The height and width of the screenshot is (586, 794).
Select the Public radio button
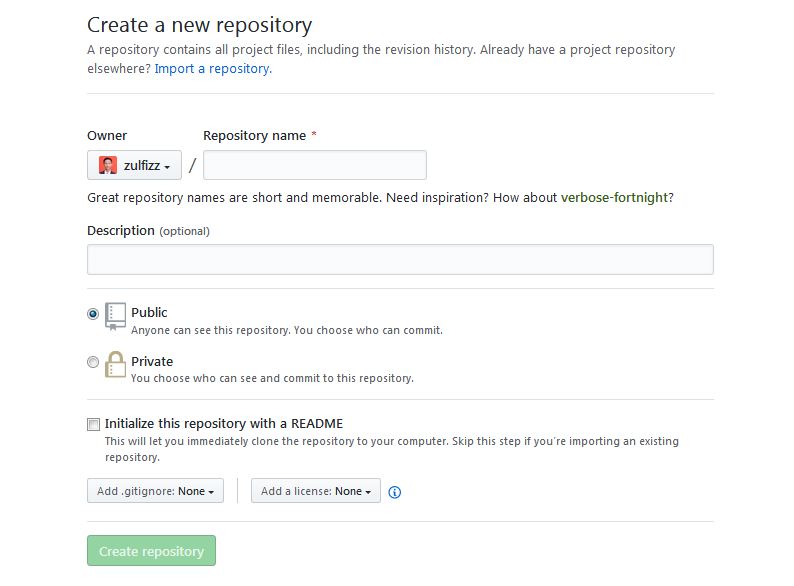pyautogui.click(x=93, y=314)
